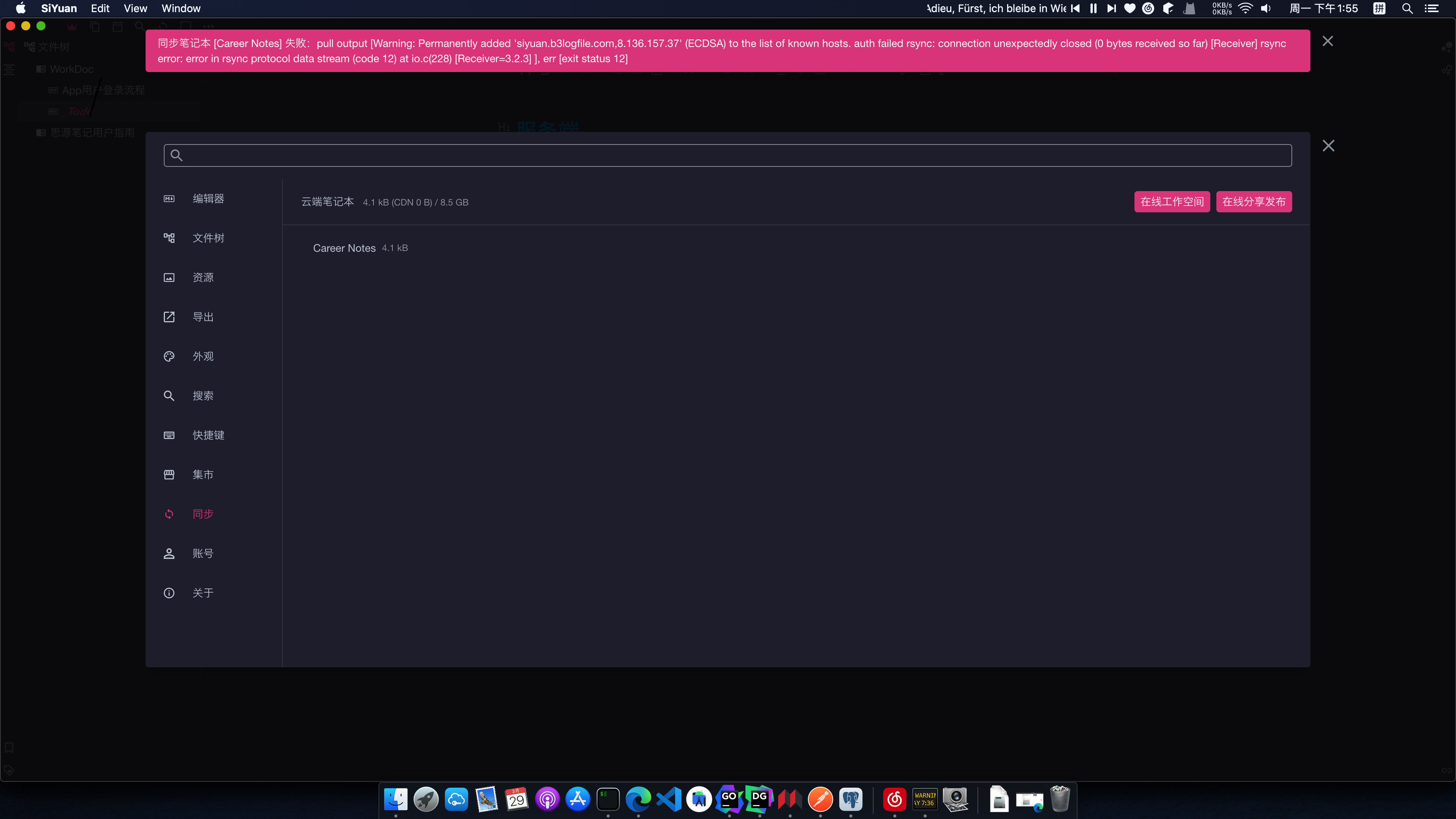Screen dimensions: 1456x819
Task: Open the Mail stamp app in Dock
Action: tap(486, 800)
